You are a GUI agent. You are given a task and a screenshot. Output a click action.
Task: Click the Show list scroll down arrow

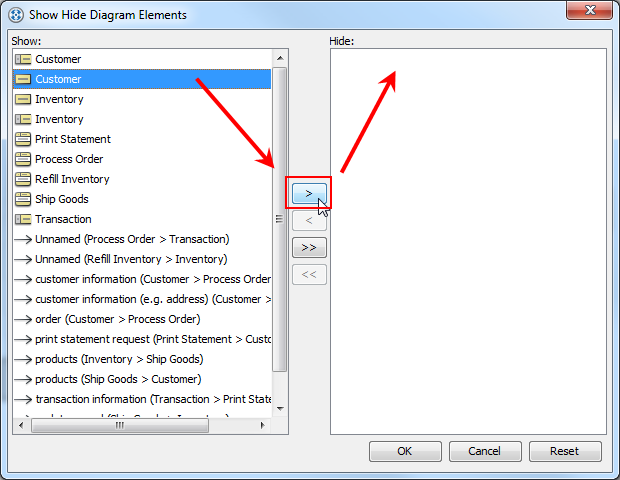tap(280, 408)
